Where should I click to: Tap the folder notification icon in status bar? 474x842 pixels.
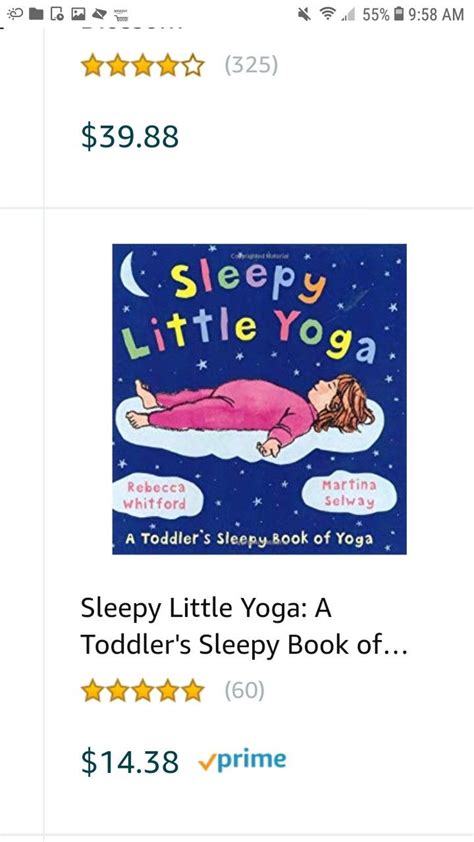[36, 13]
